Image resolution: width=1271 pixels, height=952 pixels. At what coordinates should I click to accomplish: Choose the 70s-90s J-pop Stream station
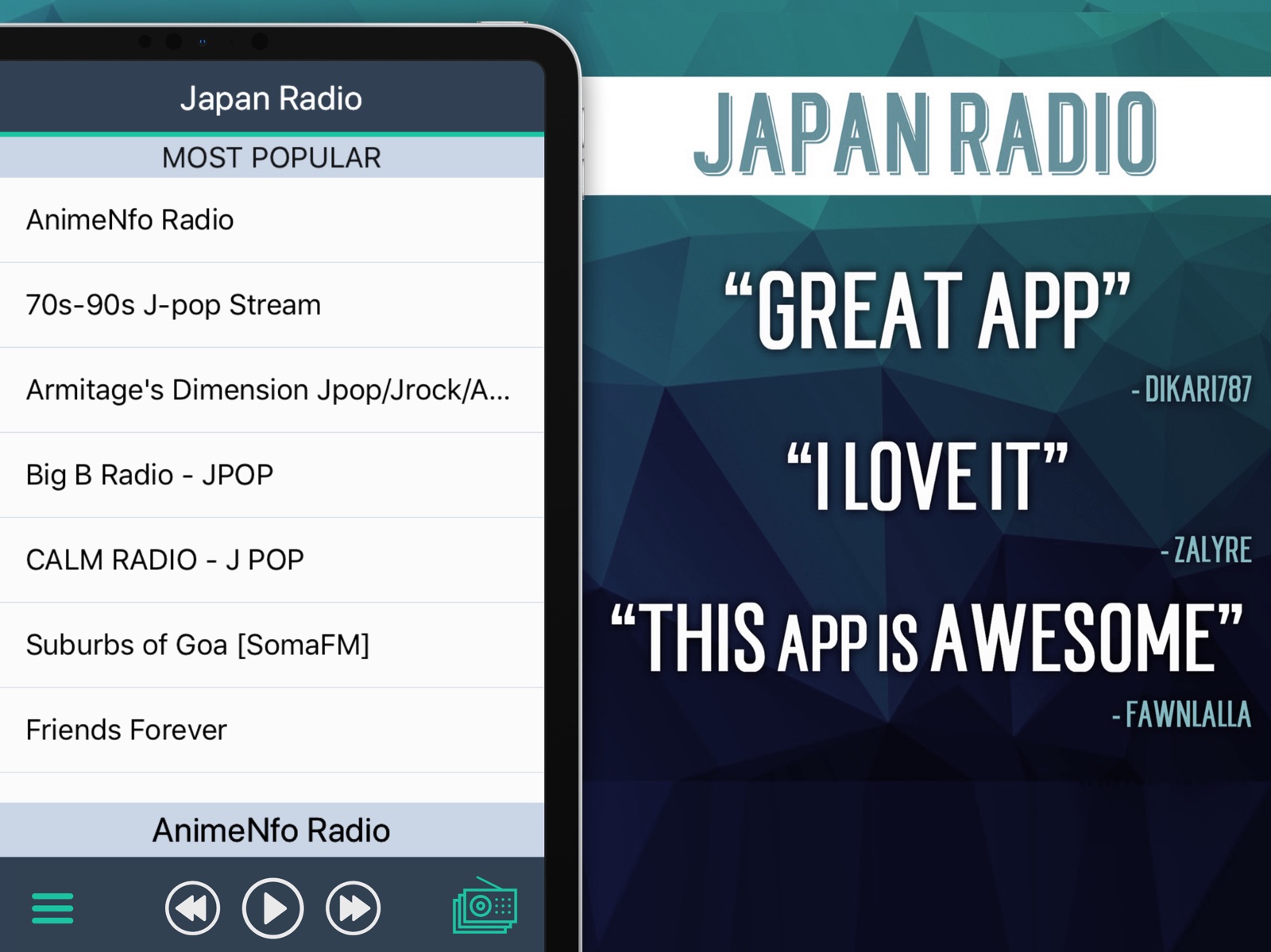(x=272, y=305)
